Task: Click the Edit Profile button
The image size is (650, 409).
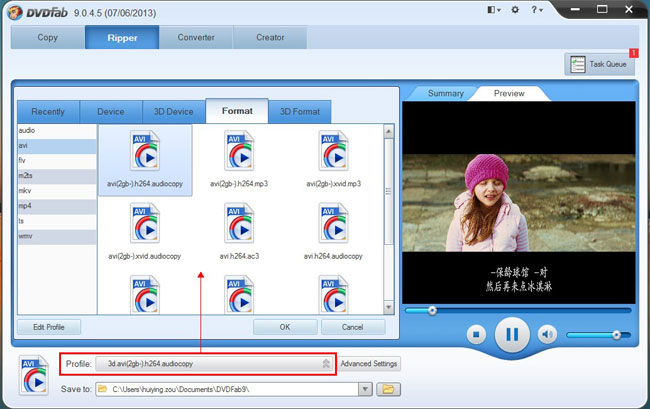Action: coord(49,327)
